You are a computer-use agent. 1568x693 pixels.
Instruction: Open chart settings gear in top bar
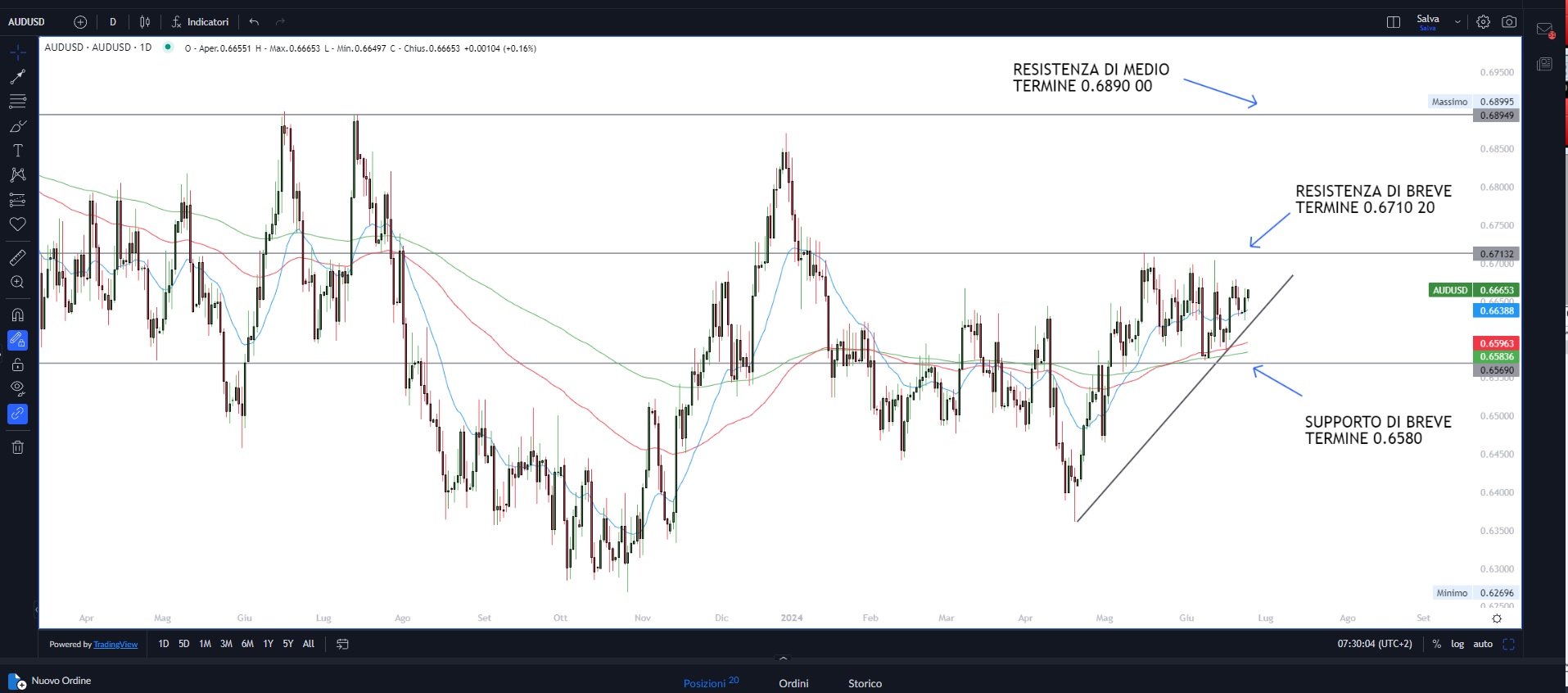pyautogui.click(x=1483, y=22)
